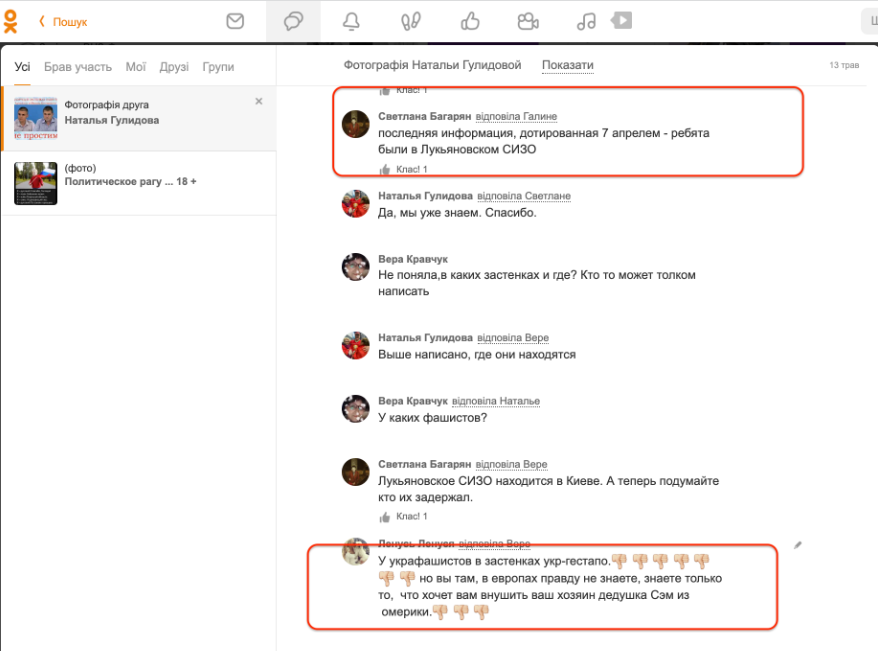The height and width of the screenshot is (651, 878).
Task: Switch to the Друзі tab
Action: coord(174,67)
